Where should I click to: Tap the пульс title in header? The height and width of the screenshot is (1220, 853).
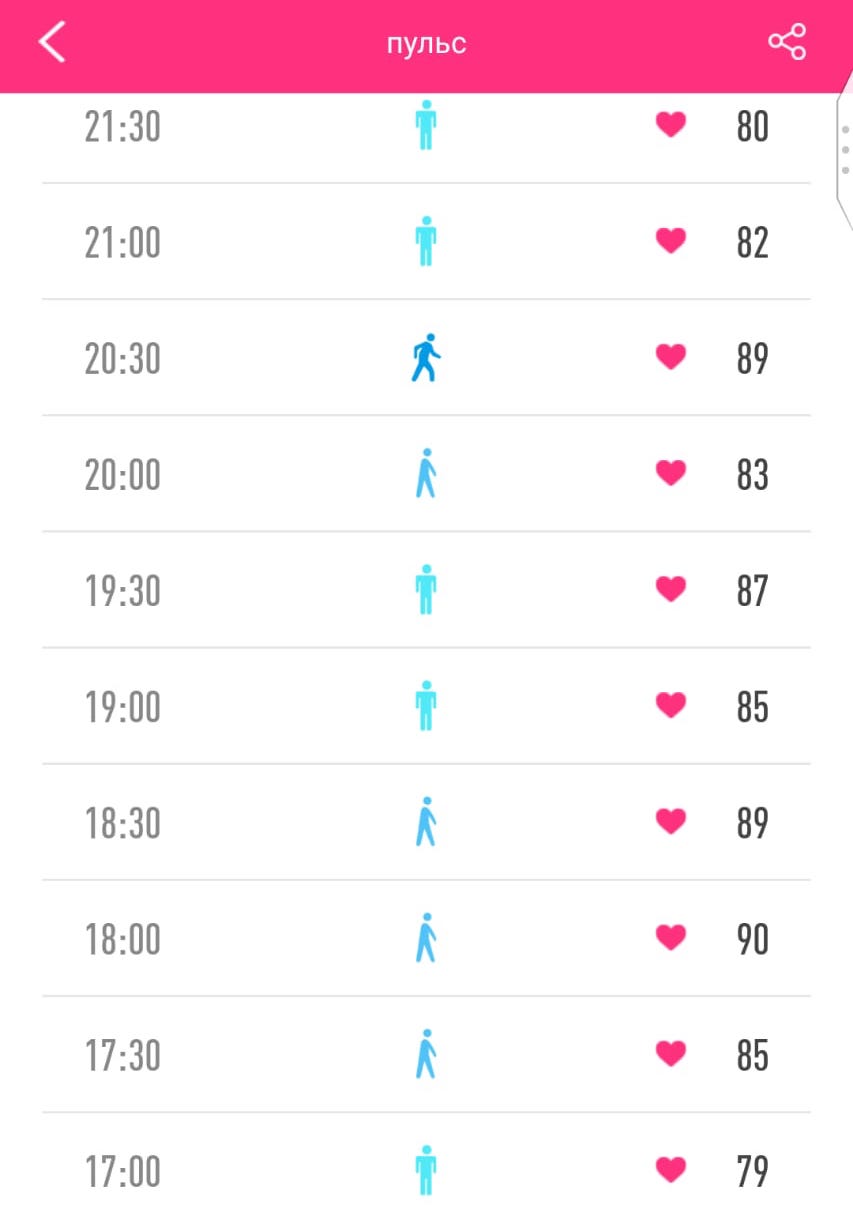tap(427, 45)
